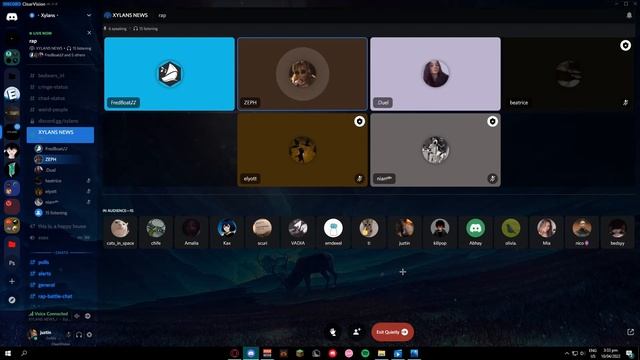Open the Explore servers compass icon
Viewport: 640px width, 360px height.
12,300
